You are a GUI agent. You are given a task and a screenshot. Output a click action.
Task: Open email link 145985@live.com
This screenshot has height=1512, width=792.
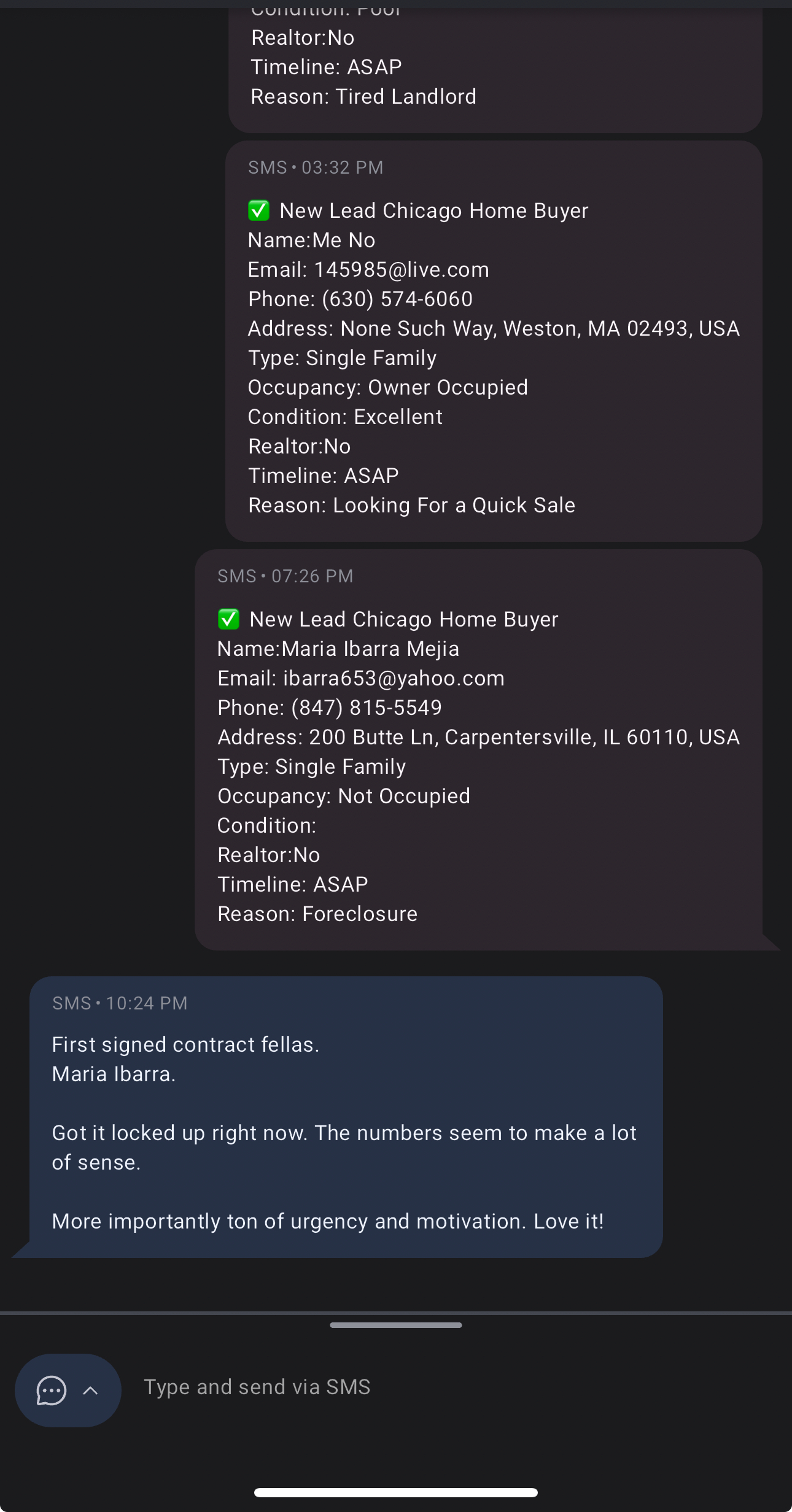point(402,270)
